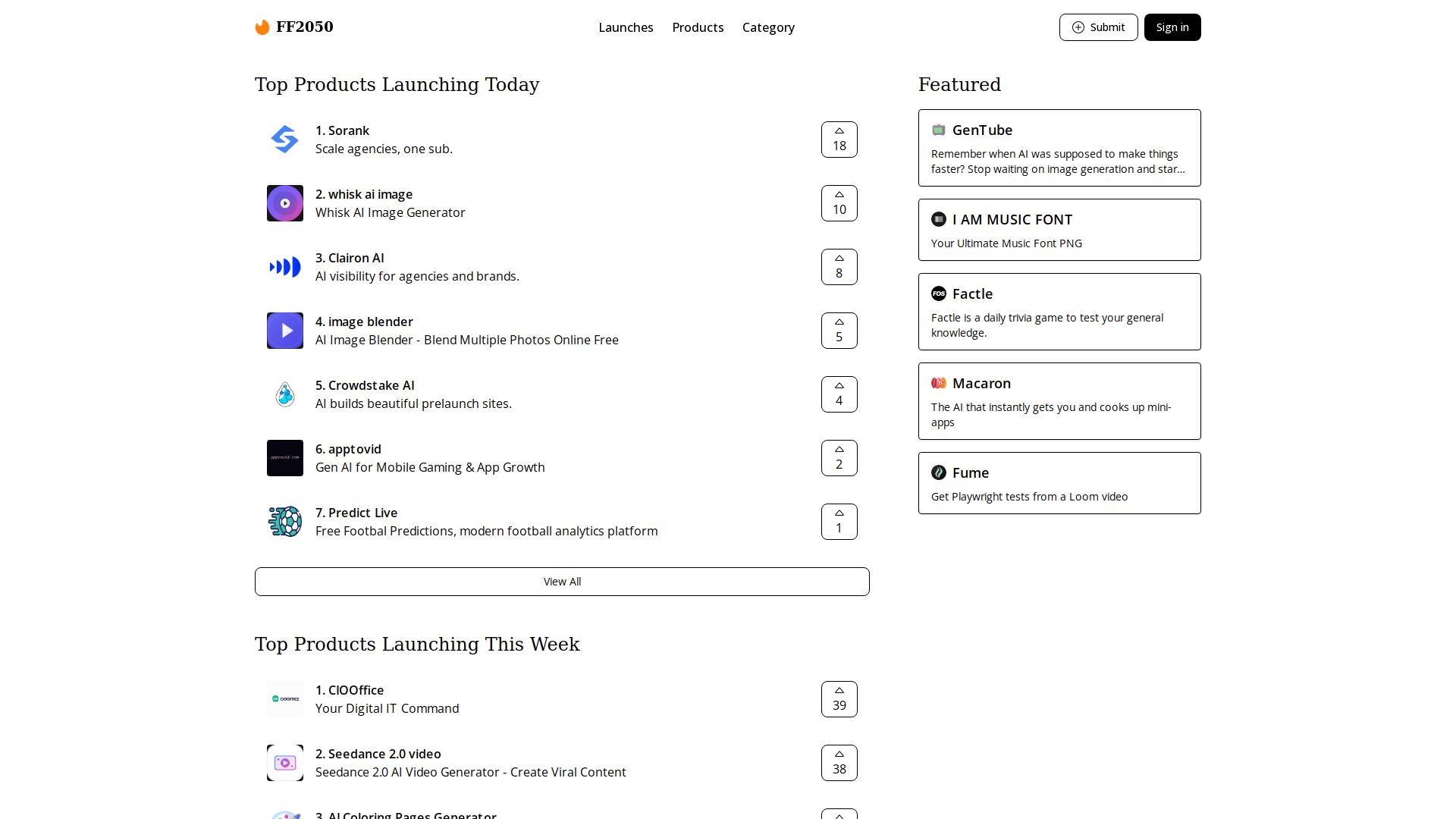Click the Sorank product logo icon
Screen dimensions: 1456x819
pos(285,140)
